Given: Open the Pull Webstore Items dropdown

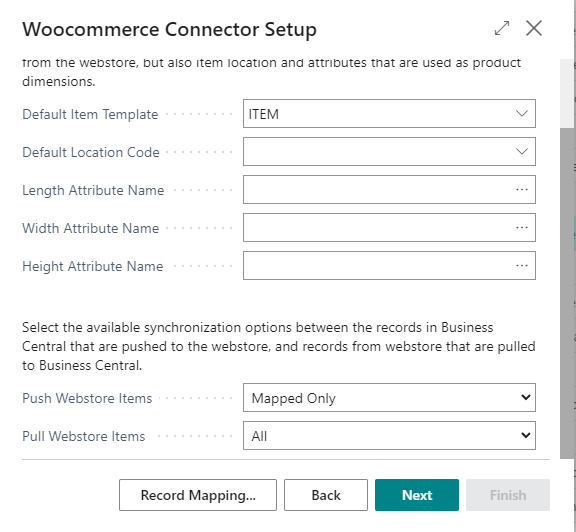Looking at the screenshot, I should 389,436.
